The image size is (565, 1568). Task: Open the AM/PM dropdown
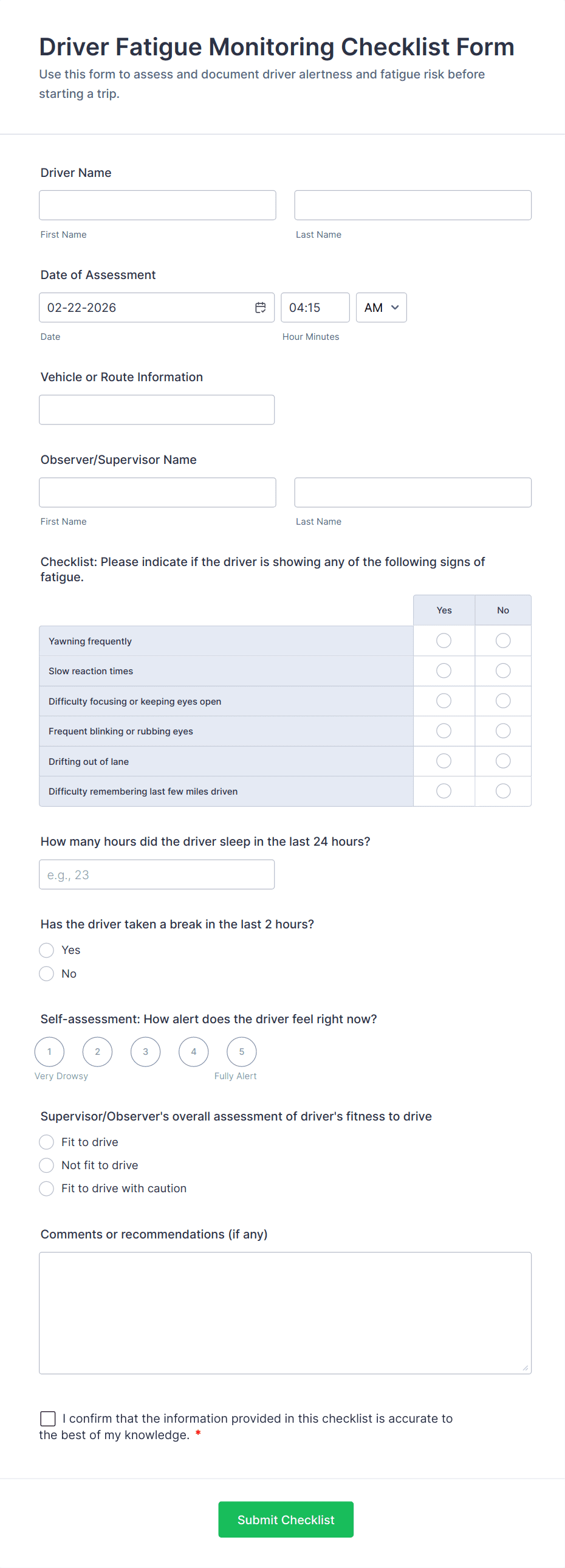pos(381,308)
